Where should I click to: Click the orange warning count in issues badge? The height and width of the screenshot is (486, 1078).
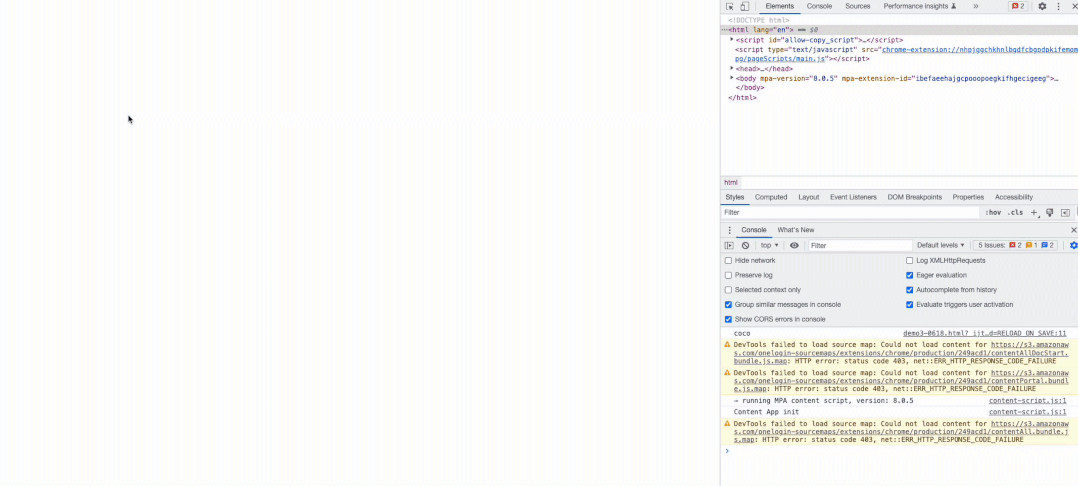(1031, 245)
